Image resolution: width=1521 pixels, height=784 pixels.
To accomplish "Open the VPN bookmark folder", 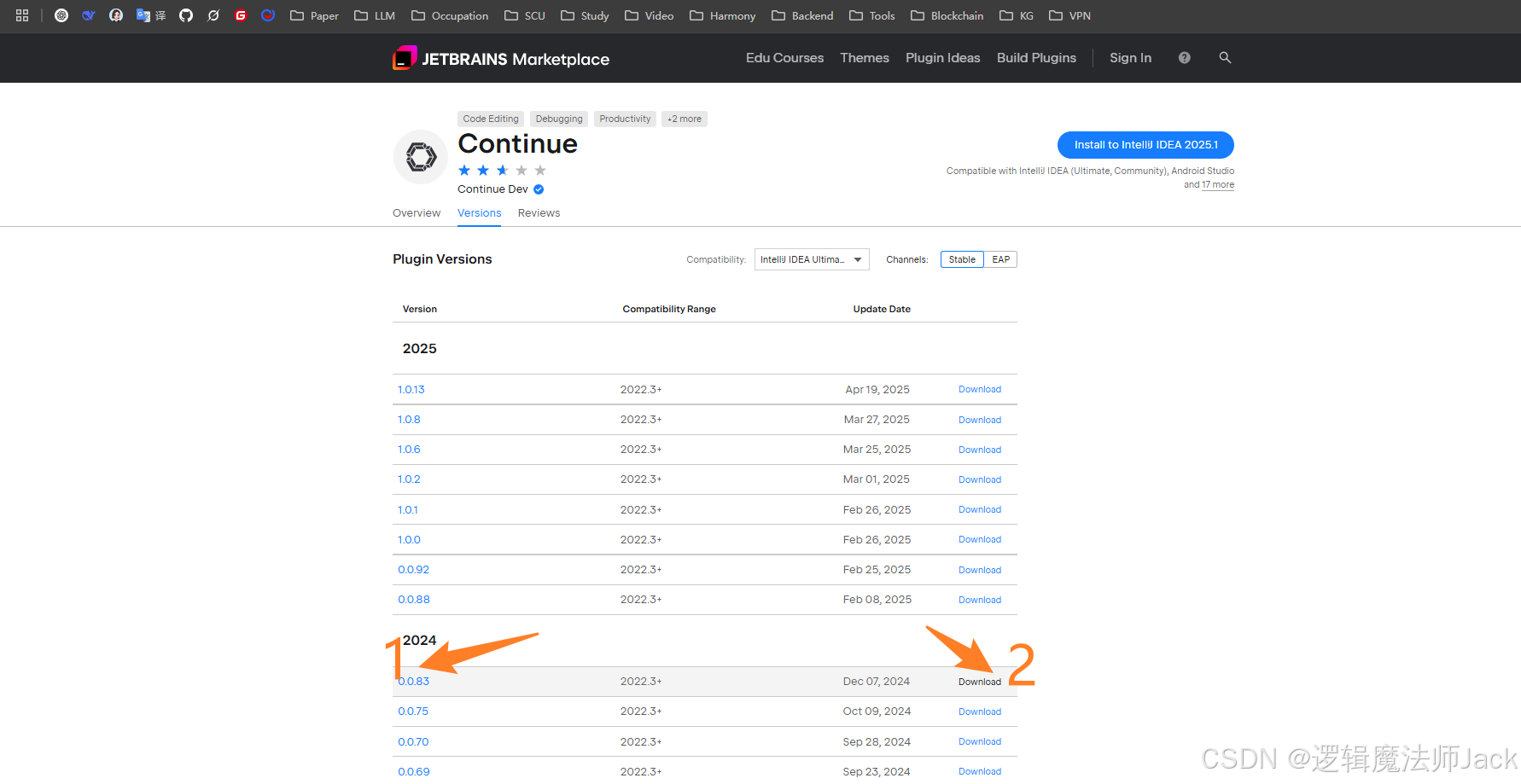I will click(x=1069, y=15).
